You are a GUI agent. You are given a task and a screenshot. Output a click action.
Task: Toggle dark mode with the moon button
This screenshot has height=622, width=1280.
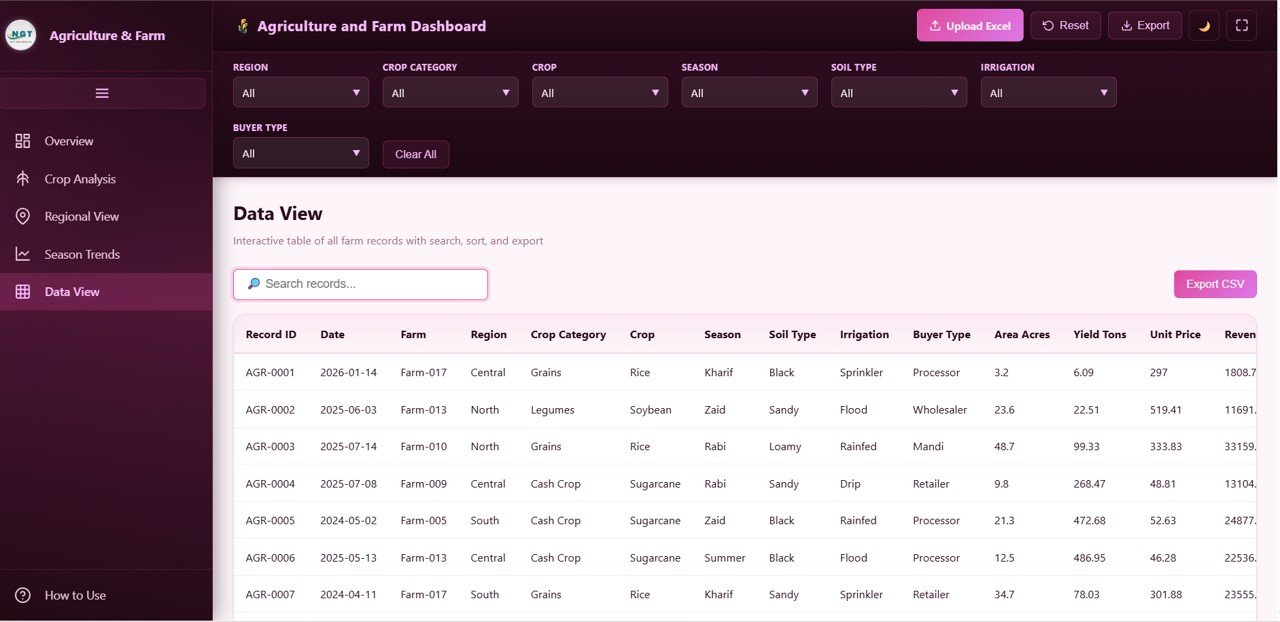pyautogui.click(x=1203, y=25)
